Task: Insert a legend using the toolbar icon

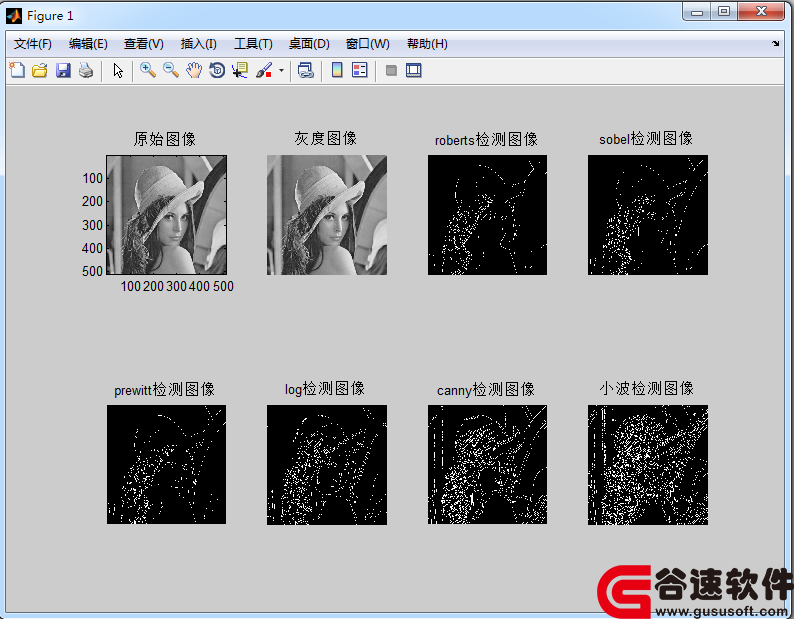Action: tap(360, 70)
